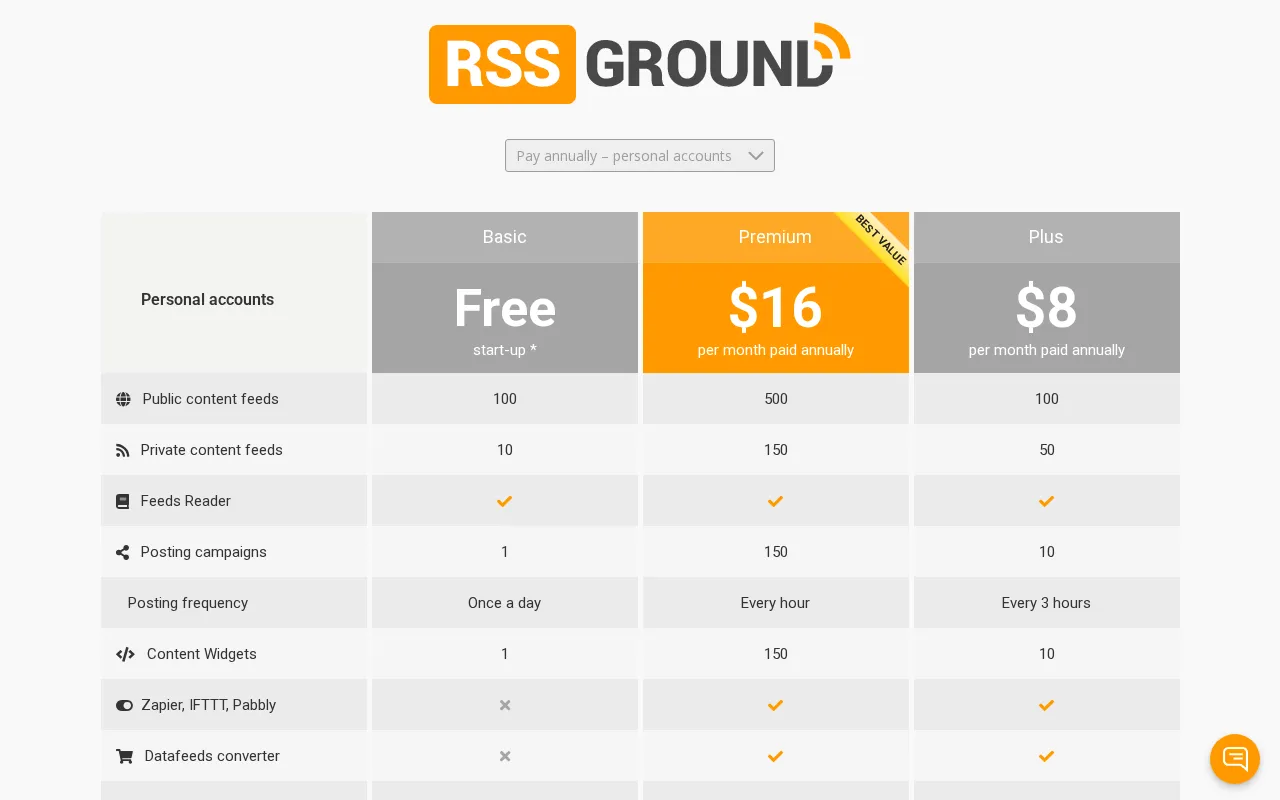Click the Basic plan Feeds Reader checkmark

point(505,501)
